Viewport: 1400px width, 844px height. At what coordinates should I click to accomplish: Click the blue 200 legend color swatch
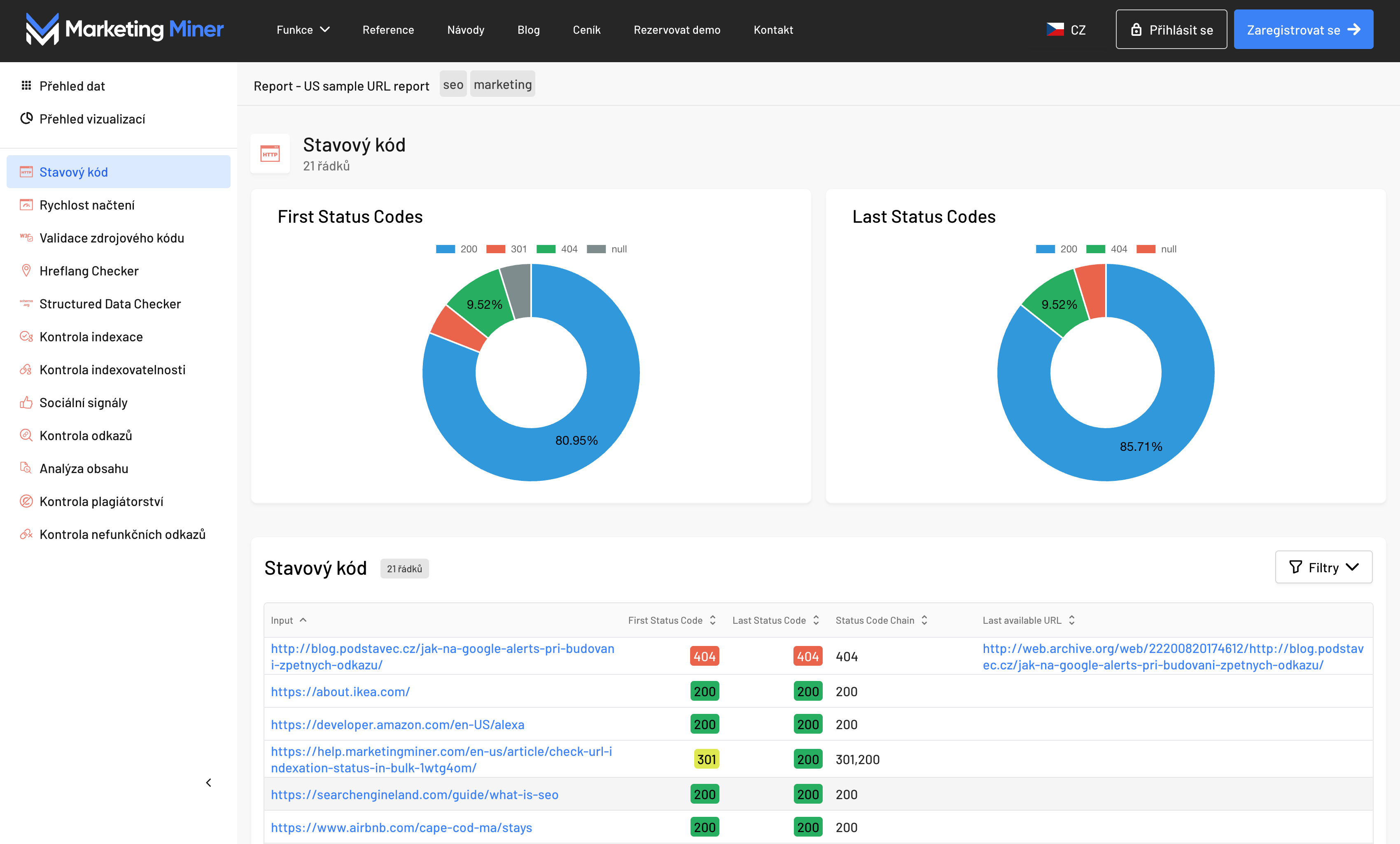[x=446, y=249]
